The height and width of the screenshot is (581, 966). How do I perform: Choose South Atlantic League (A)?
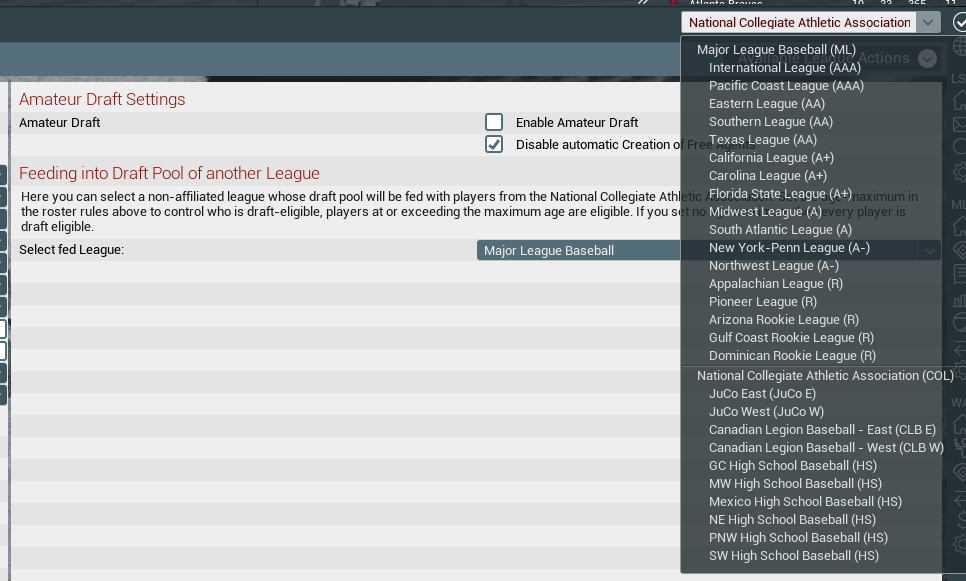click(x=780, y=230)
